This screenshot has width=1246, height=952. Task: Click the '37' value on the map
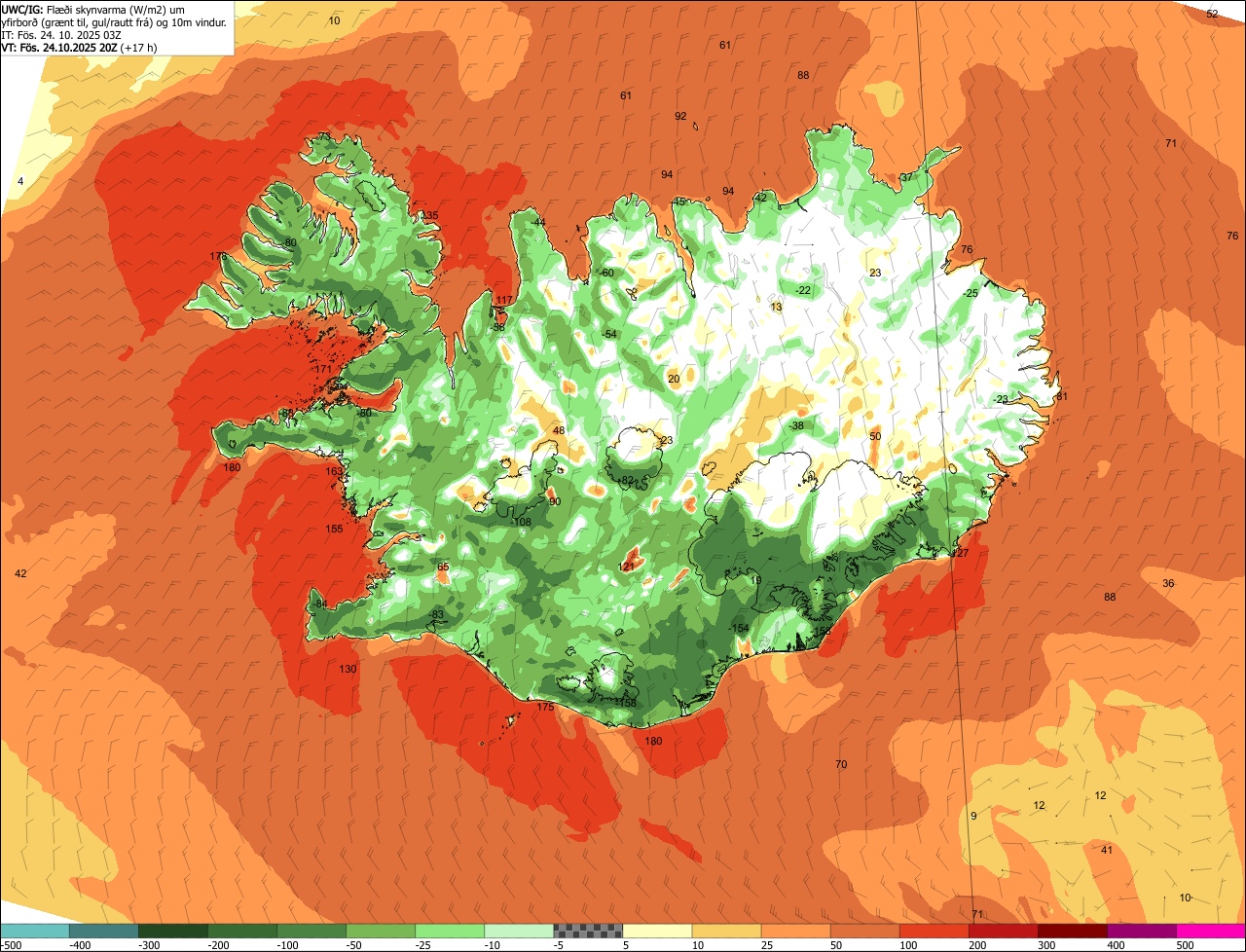(906, 177)
